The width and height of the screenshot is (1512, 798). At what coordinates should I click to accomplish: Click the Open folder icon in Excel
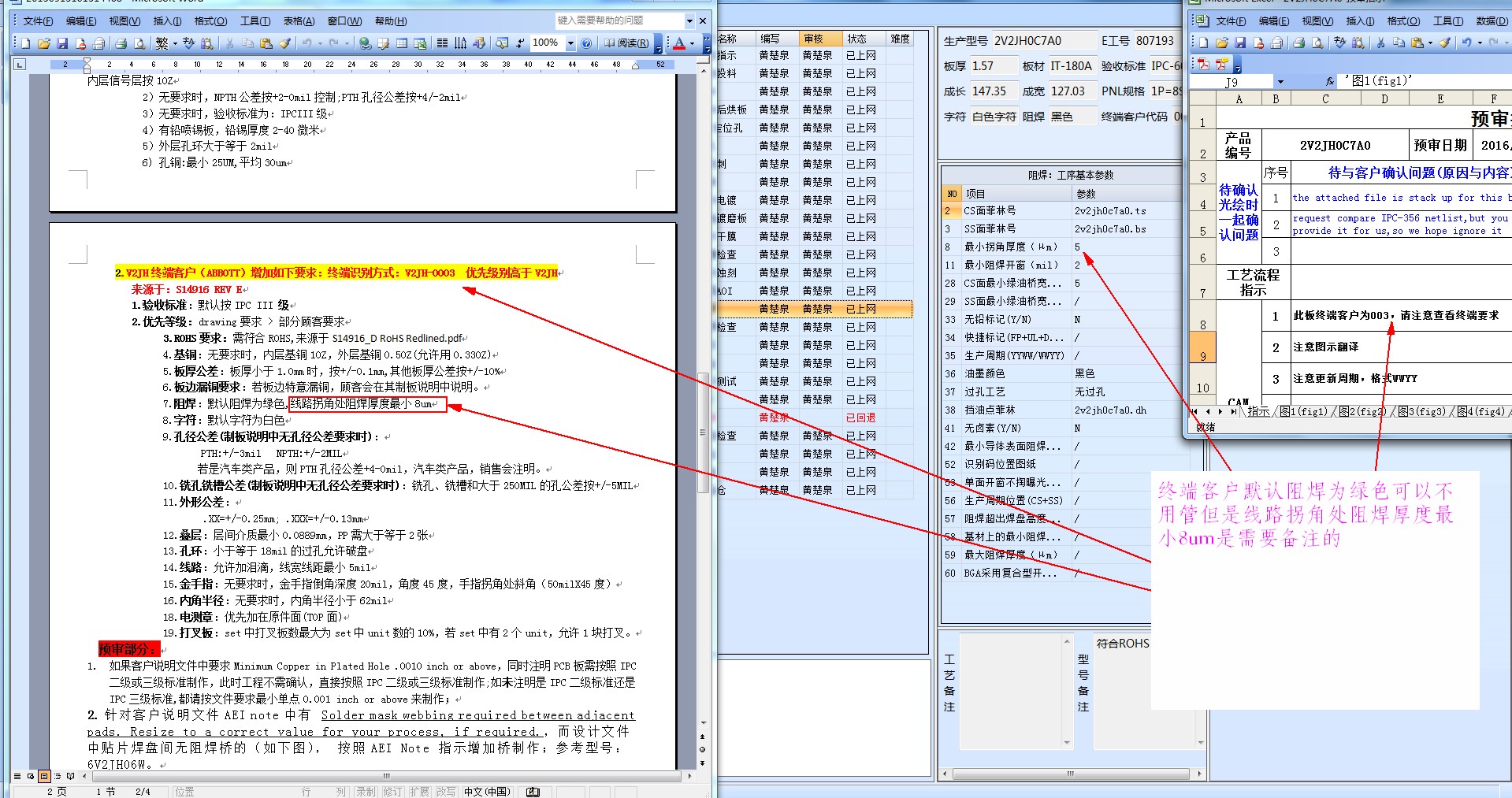(1221, 43)
